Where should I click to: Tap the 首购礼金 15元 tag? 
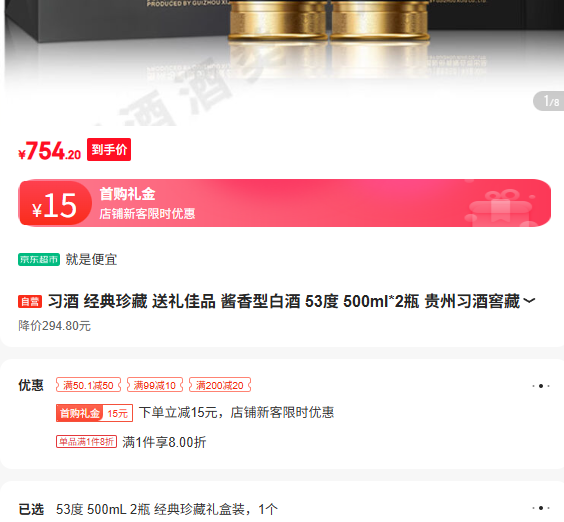[94, 413]
